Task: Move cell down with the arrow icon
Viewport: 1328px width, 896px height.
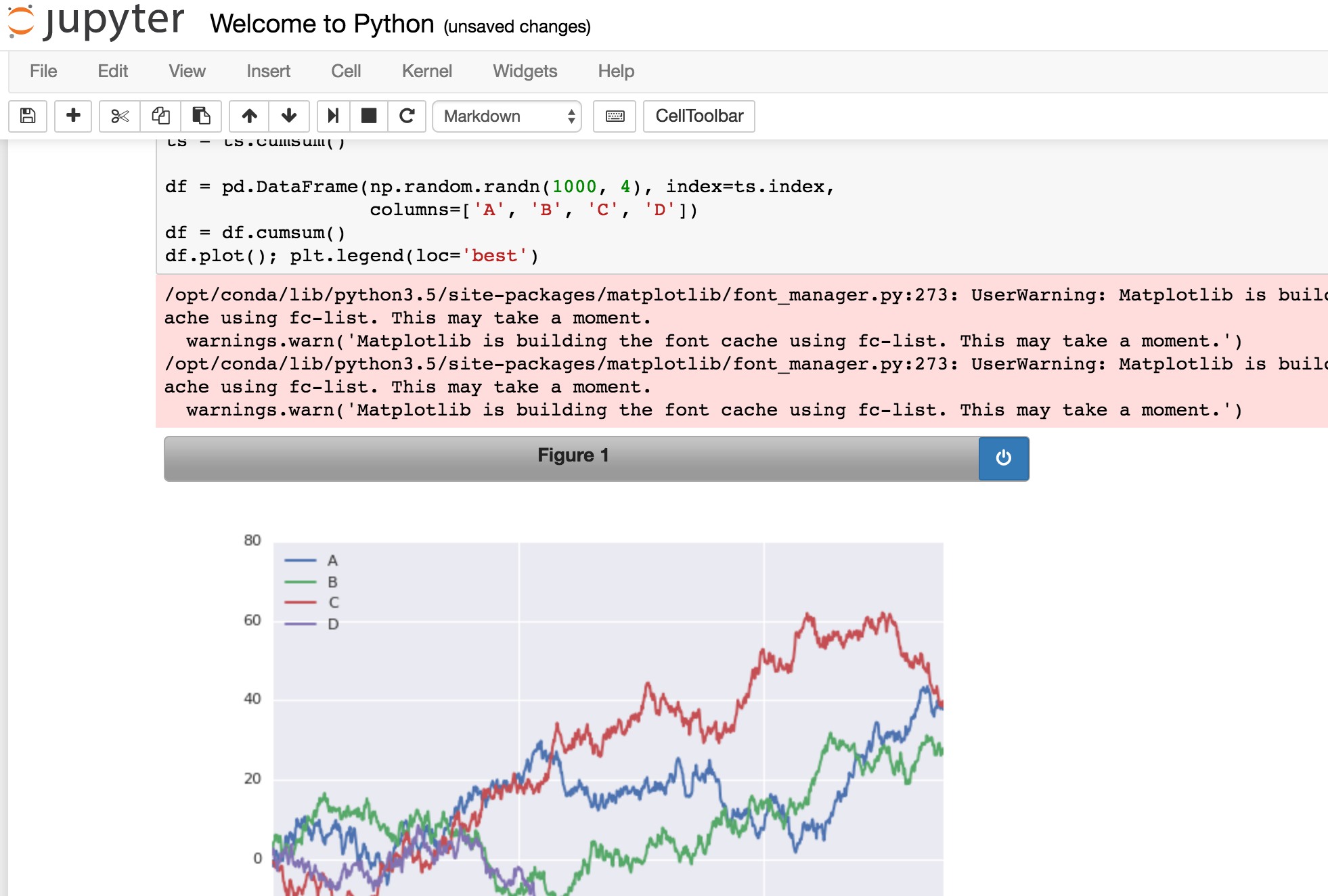Action: point(289,116)
